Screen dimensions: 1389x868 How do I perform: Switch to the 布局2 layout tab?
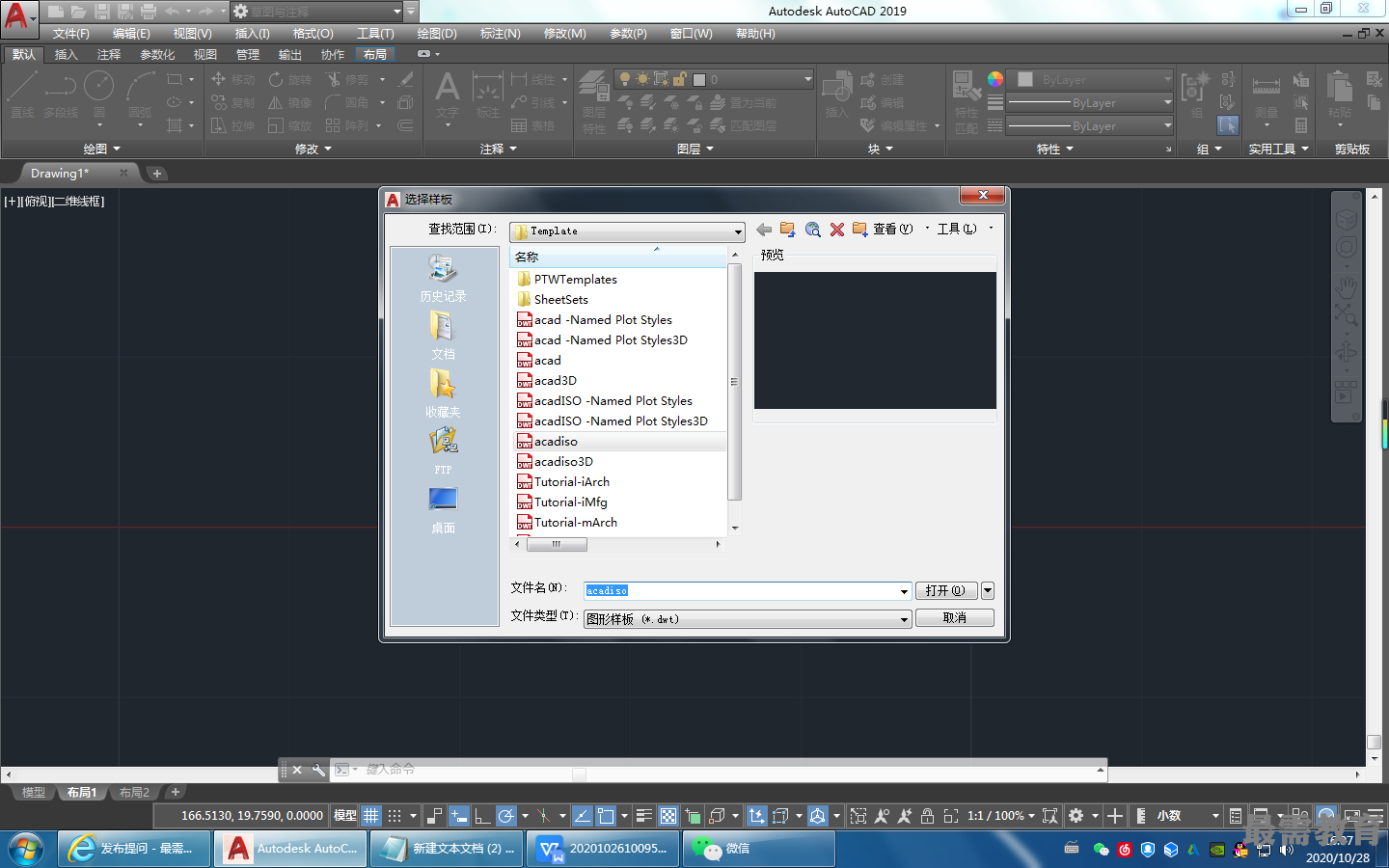point(134,793)
